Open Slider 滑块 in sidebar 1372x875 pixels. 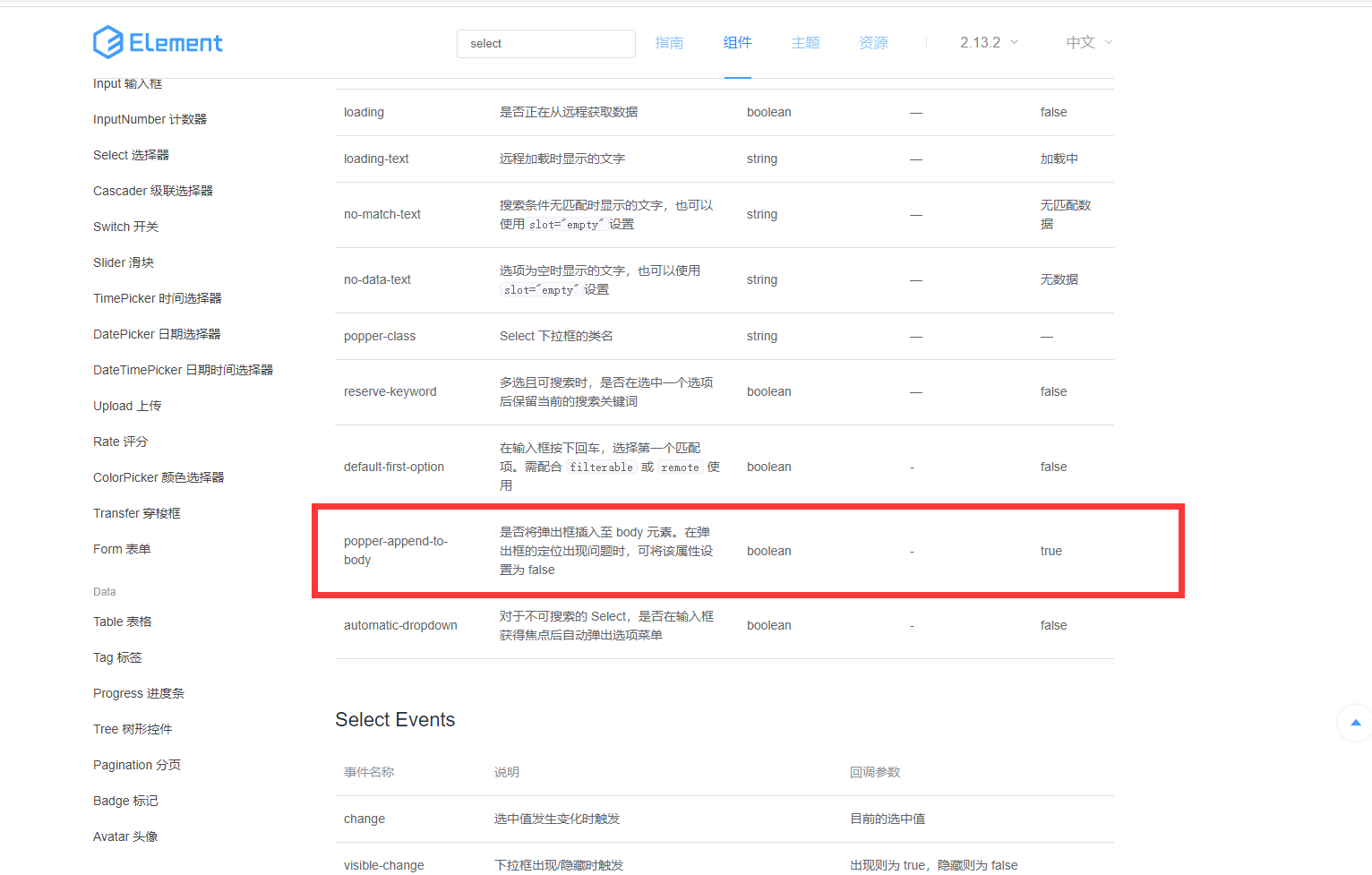[x=124, y=262]
